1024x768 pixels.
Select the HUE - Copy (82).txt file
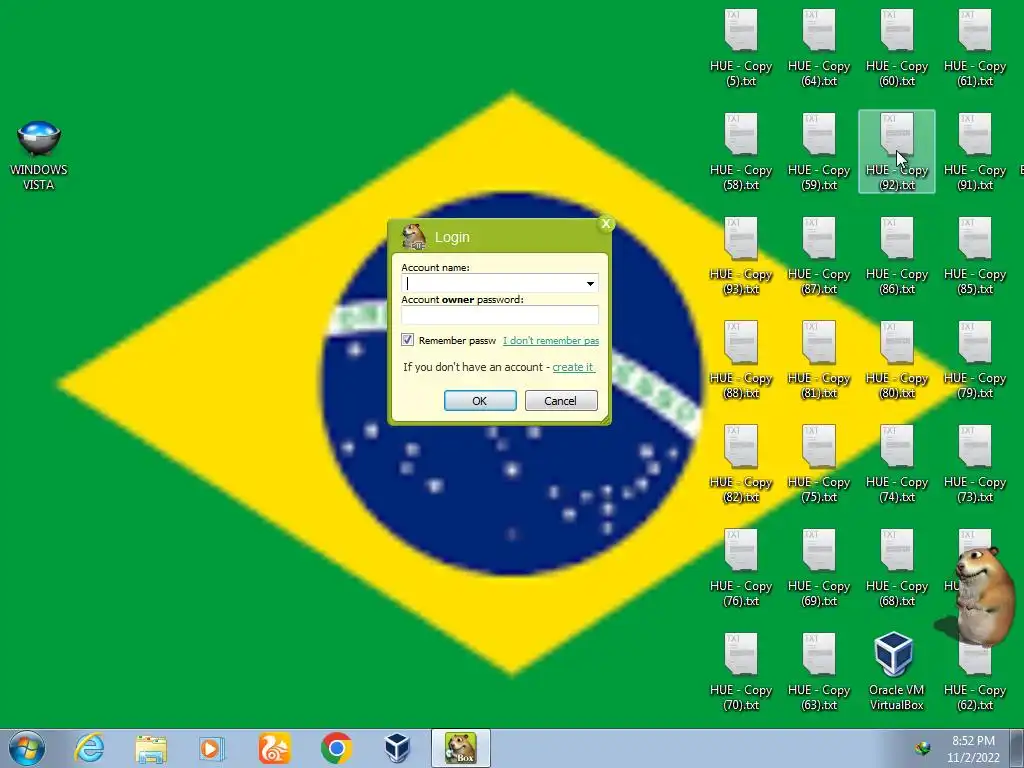coord(741,464)
